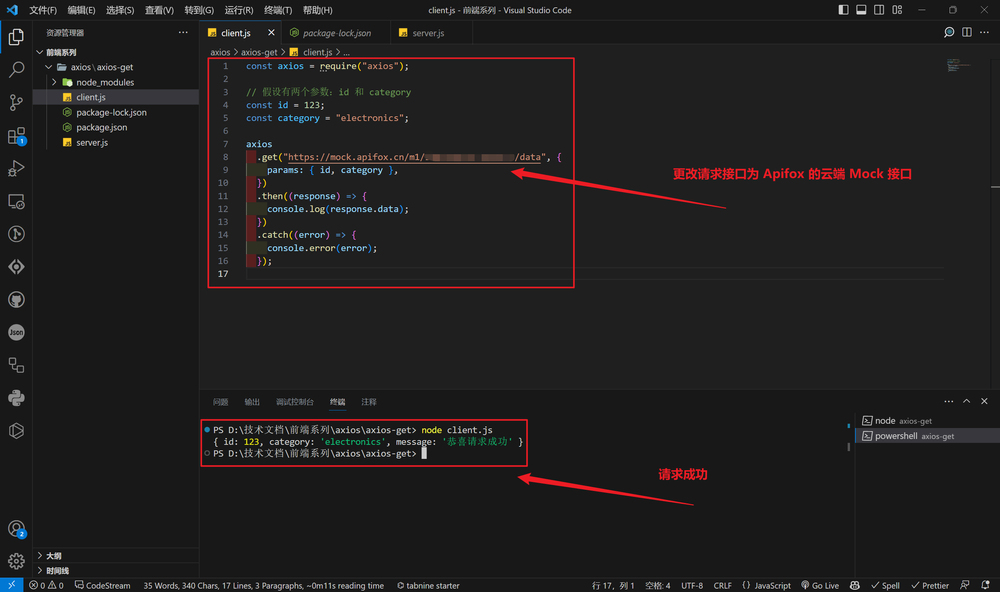This screenshot has height=592, width=1000.
Task: Switch to the 输出 panel tab
Action: pyautogui.click(x=252, y=402)
